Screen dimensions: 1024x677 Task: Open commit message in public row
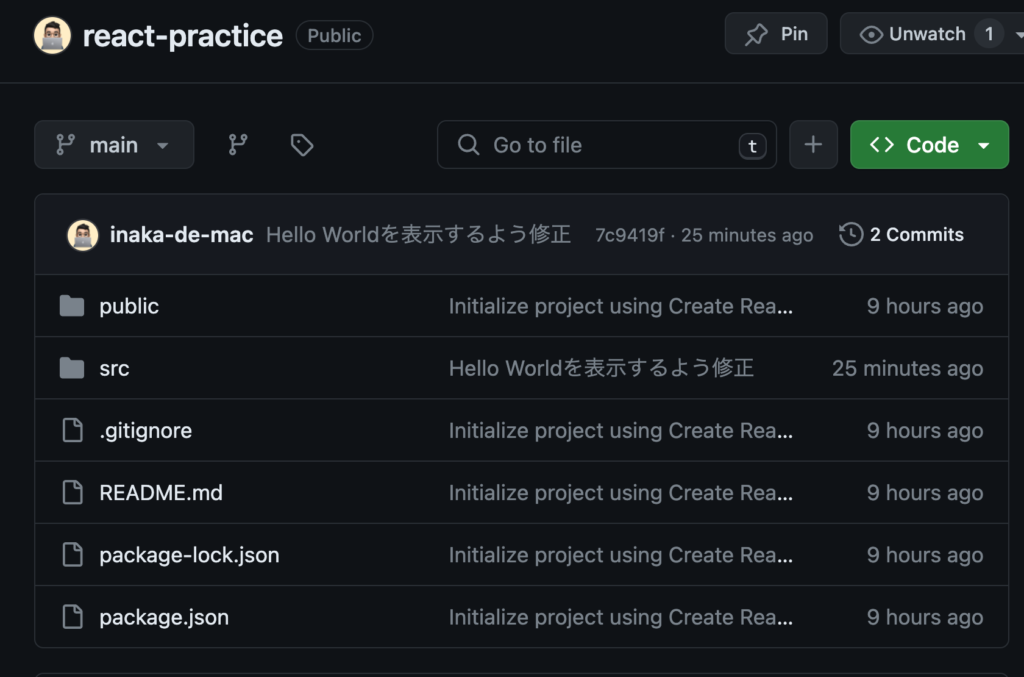coord(621,306)
